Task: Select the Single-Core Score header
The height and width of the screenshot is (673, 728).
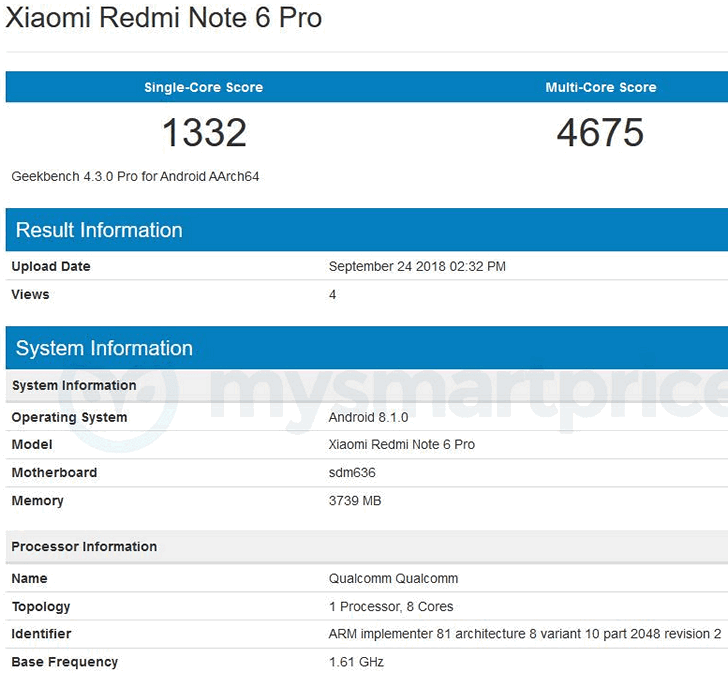Action: click(203, 87)
